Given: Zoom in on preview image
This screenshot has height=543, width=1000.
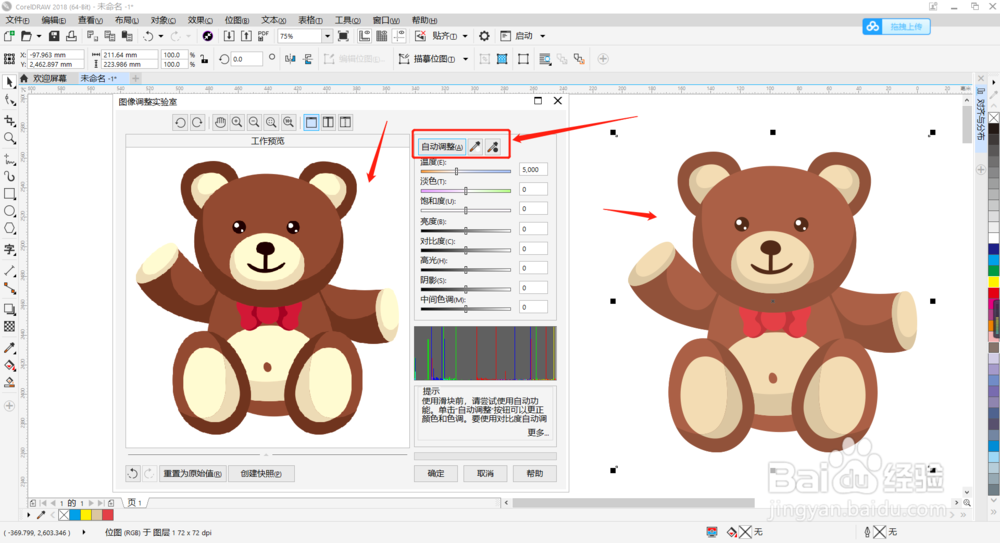Looking at the screenshot, I should click(237, 123).
